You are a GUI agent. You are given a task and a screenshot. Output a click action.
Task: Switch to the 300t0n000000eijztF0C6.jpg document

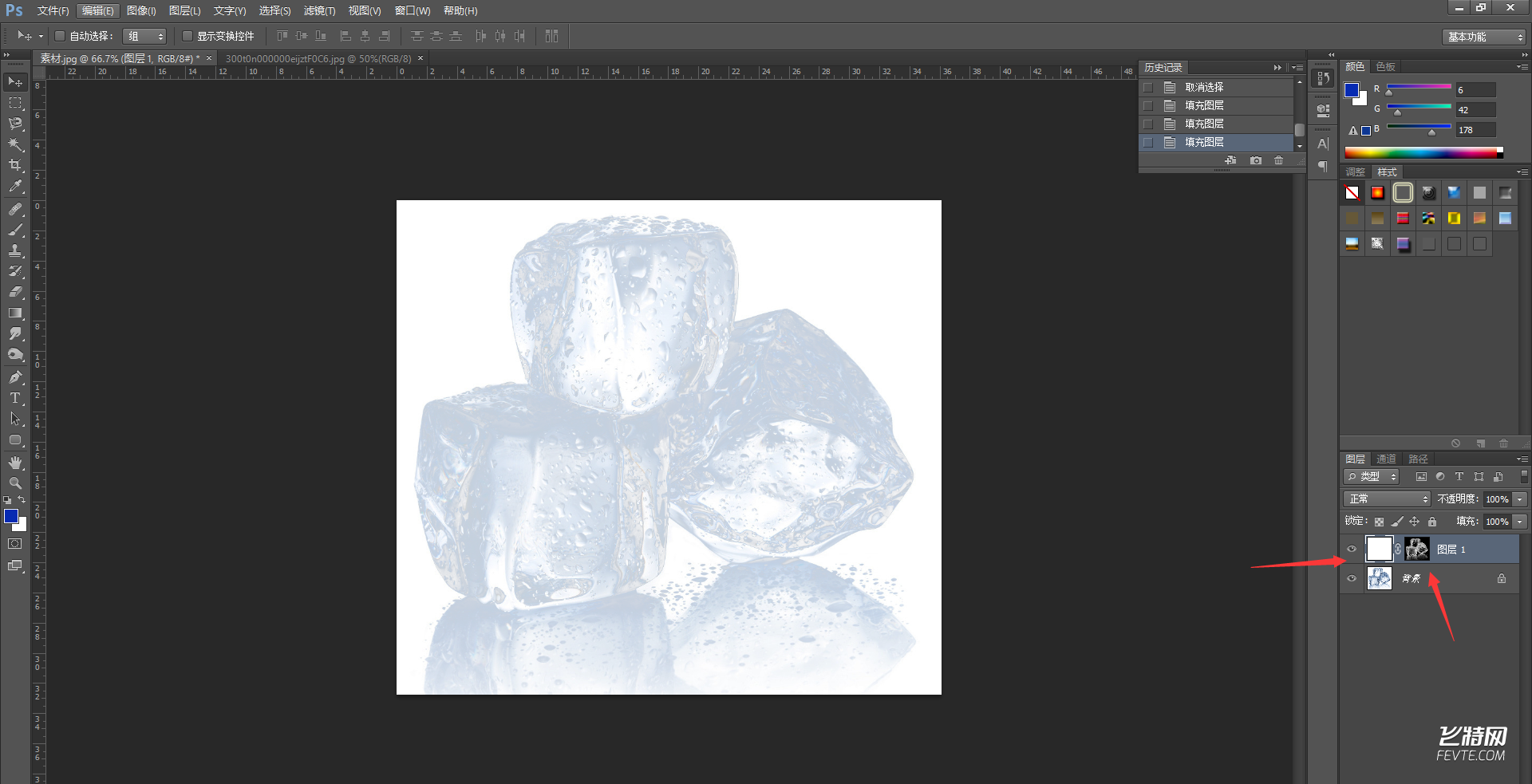[x=318, y=58]
